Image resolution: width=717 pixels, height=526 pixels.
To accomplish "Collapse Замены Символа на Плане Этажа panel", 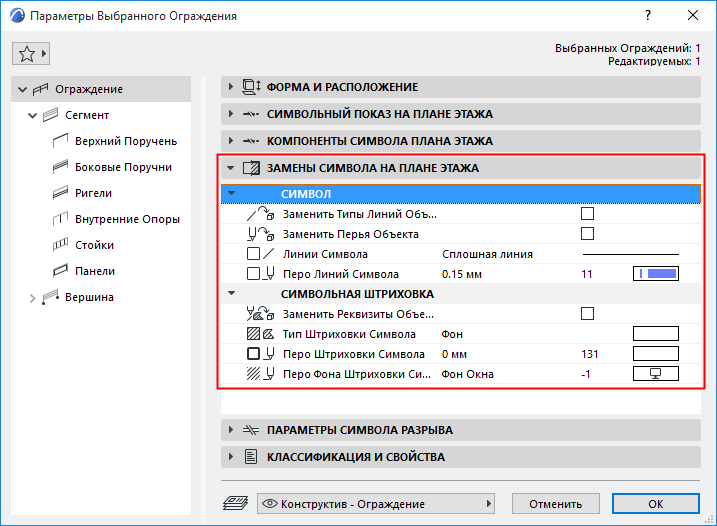I will tap(230, 168).
